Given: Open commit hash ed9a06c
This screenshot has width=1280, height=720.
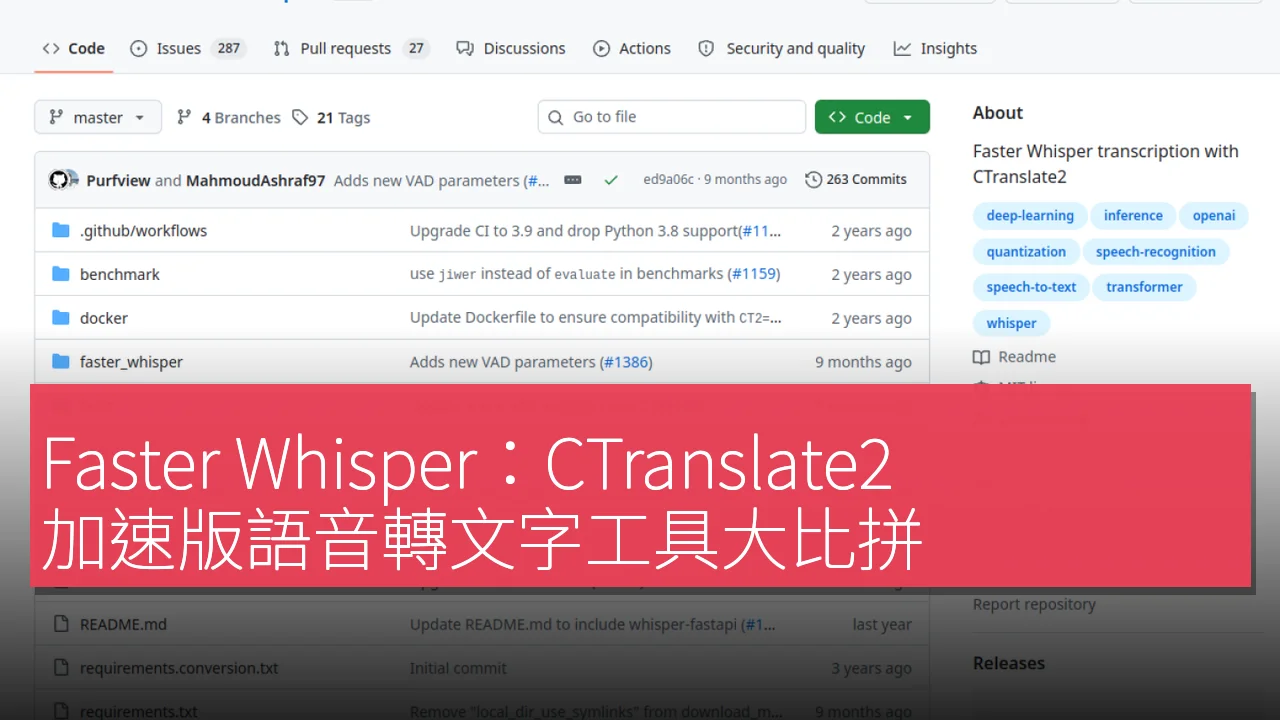Looking at the screenshot, I should (668, 180).
